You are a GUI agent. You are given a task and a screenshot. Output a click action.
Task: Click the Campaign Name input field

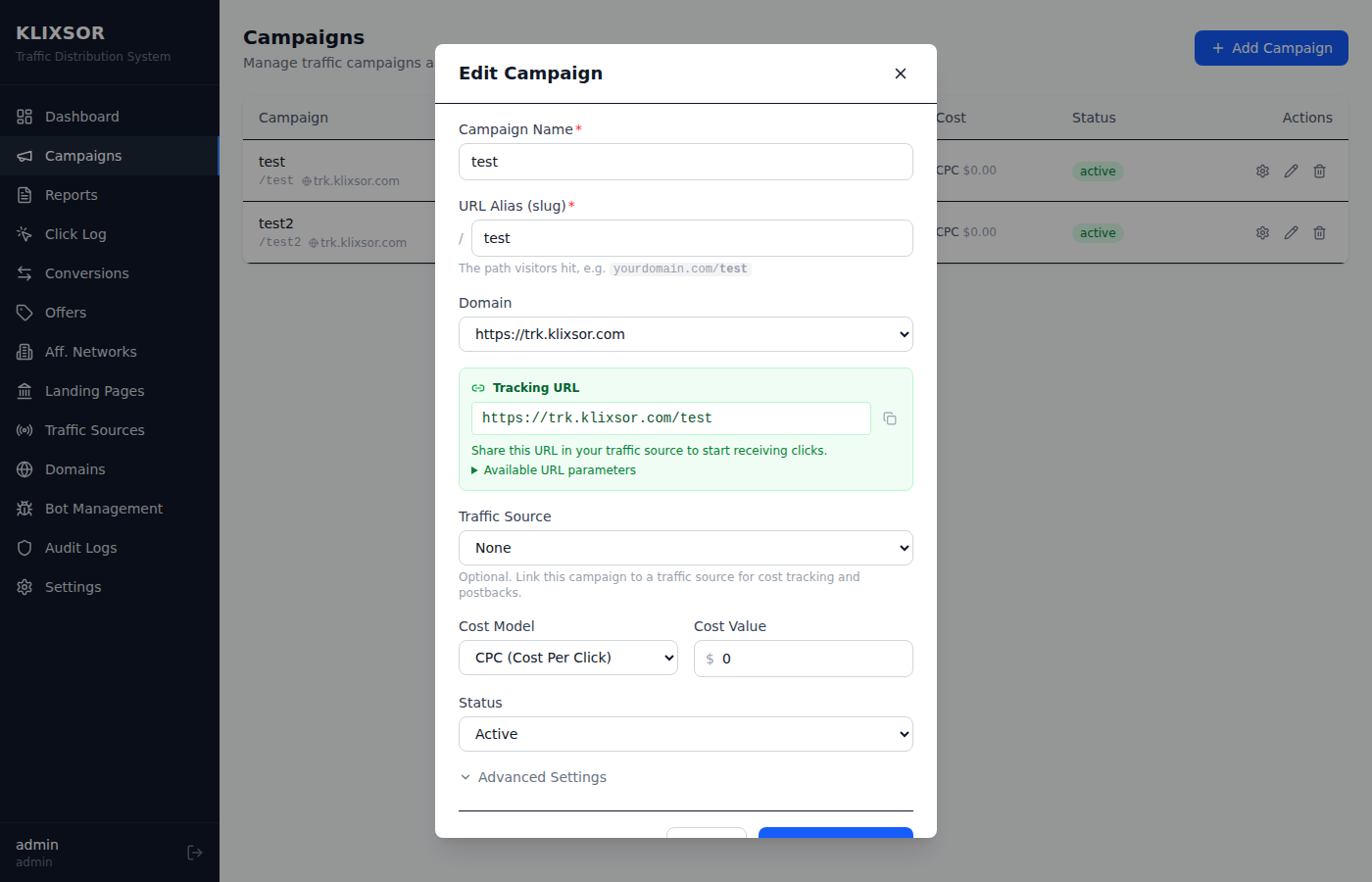click(x=685, y=162)
